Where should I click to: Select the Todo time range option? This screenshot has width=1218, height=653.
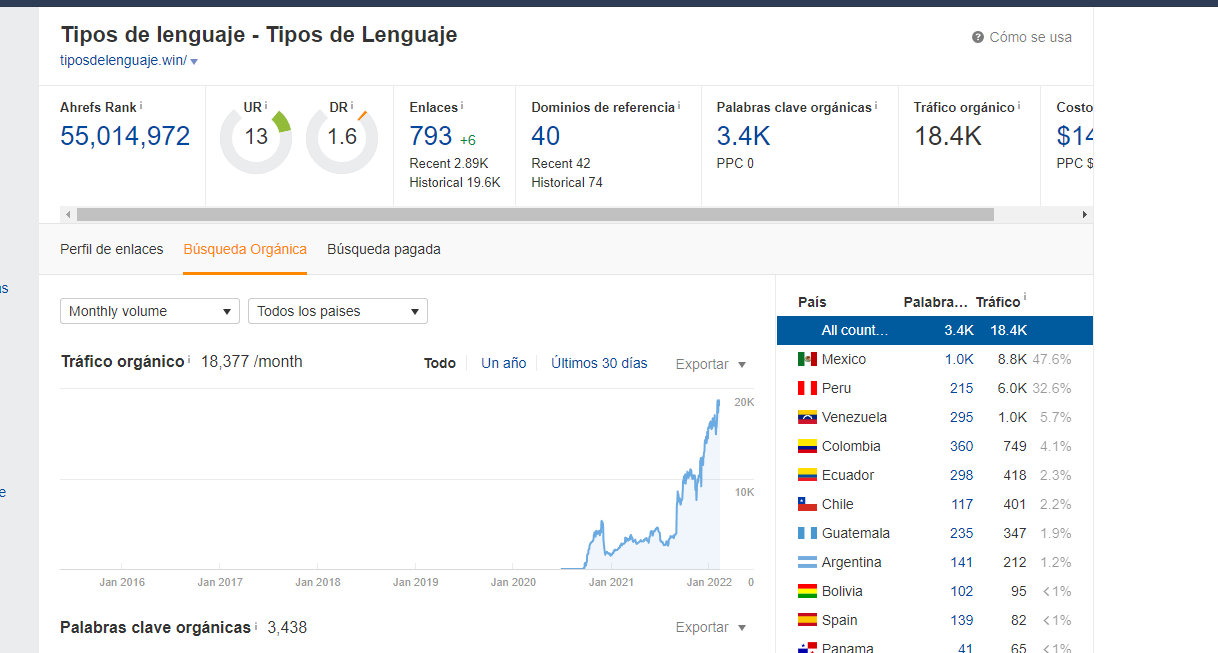(x=439, y=363)
